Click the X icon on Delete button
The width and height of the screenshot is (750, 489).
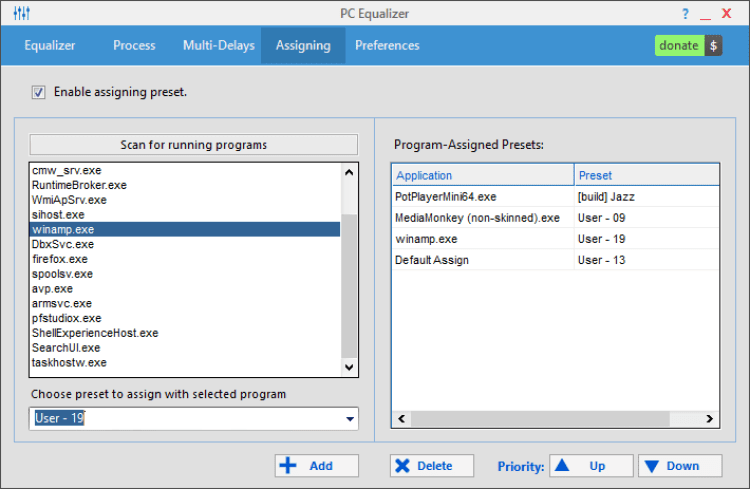[x=402, y=465]
